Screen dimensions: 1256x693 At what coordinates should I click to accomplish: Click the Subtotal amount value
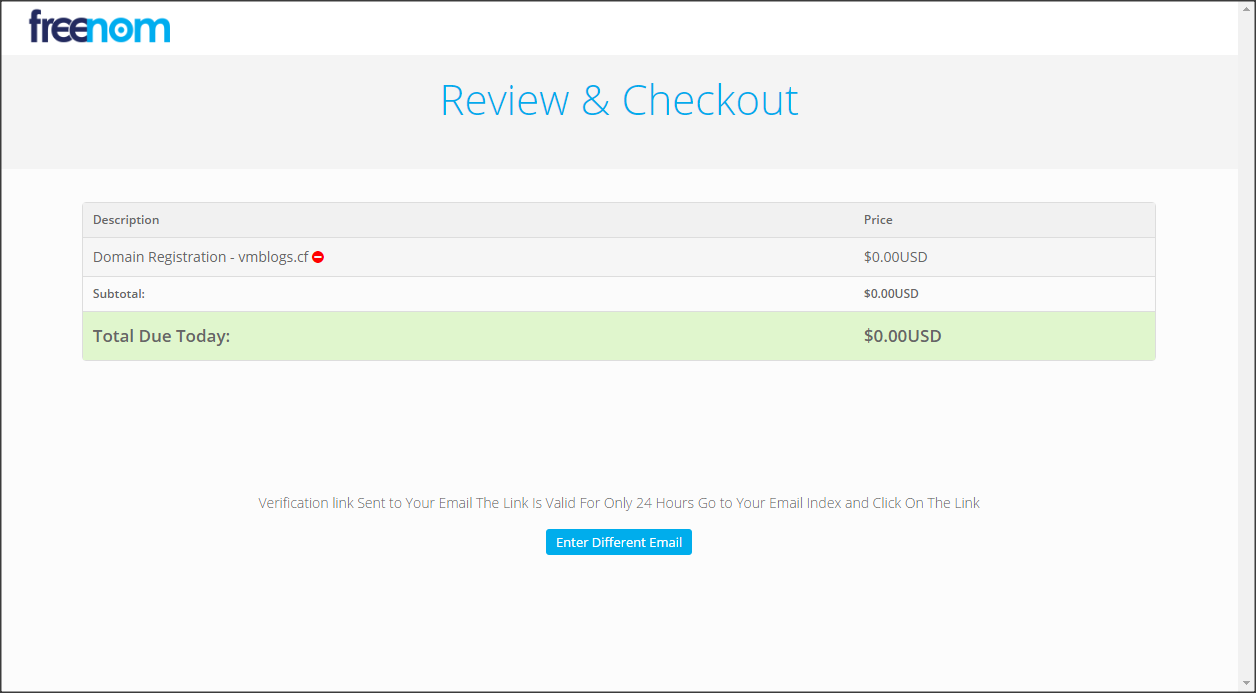click(x=891, y=294)
